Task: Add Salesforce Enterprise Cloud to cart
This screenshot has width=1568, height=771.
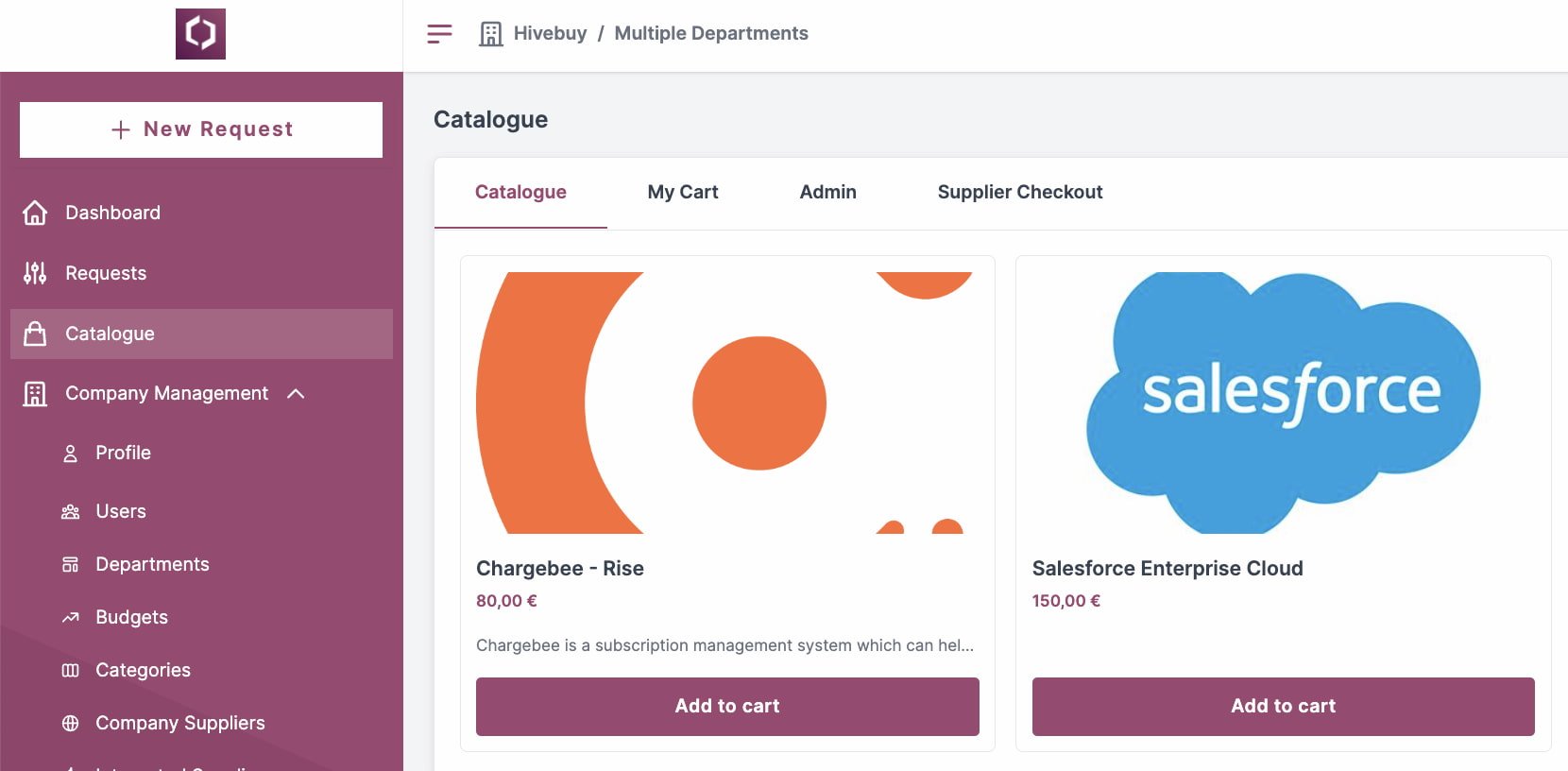Action: coord(1283,706)
